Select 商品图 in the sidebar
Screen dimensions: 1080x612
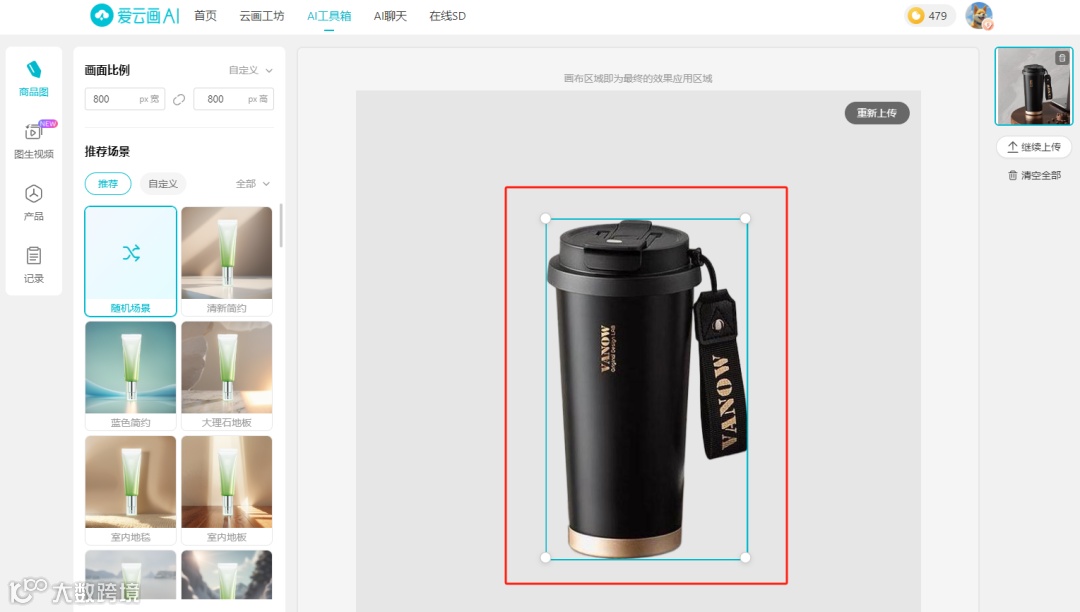[x=34, y=78]
